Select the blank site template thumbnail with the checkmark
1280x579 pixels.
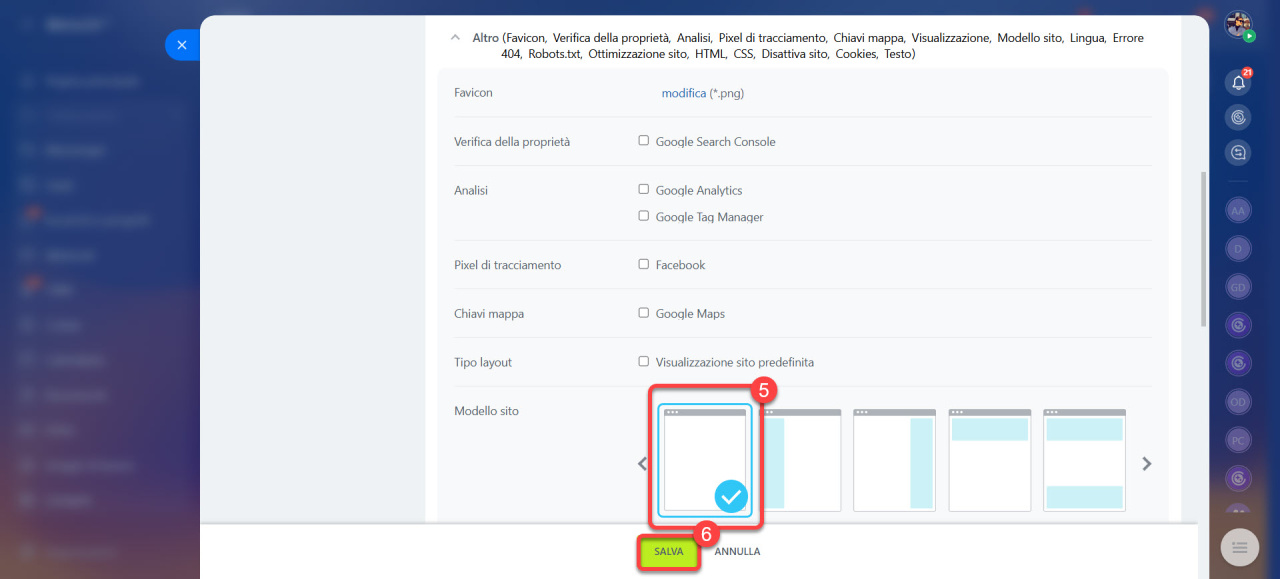[704, 460]
